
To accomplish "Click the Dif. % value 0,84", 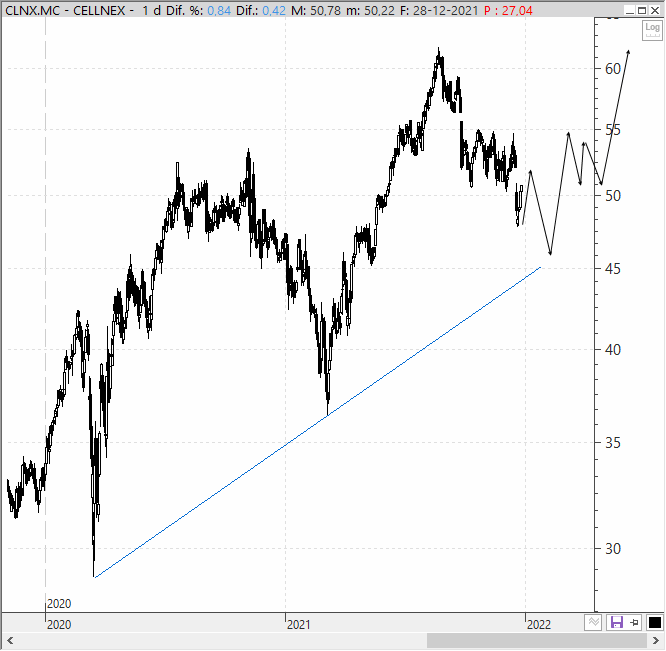I will pyautogui.click(x=219, y=10).
